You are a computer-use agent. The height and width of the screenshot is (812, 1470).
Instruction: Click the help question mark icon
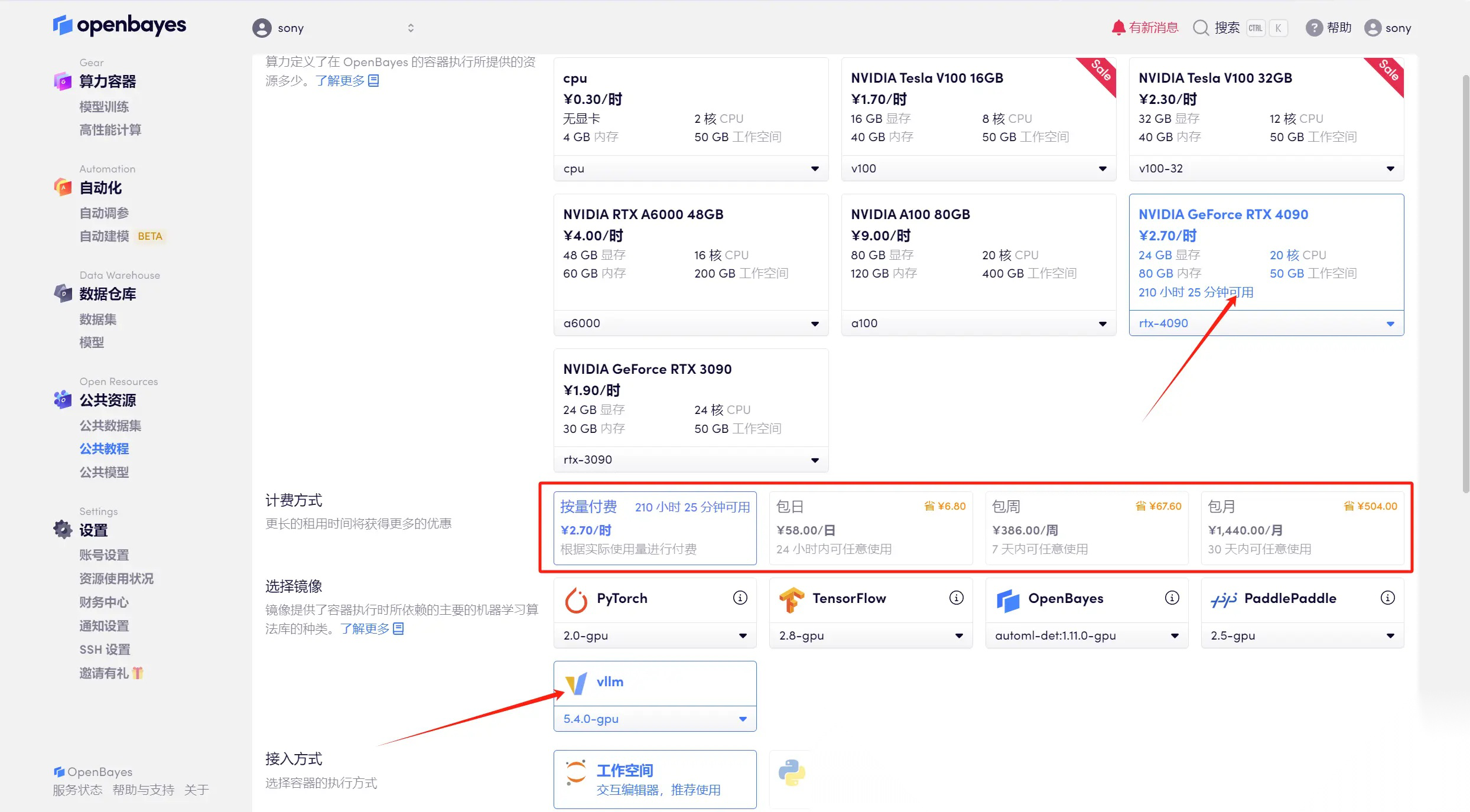tap(1313, 28)
